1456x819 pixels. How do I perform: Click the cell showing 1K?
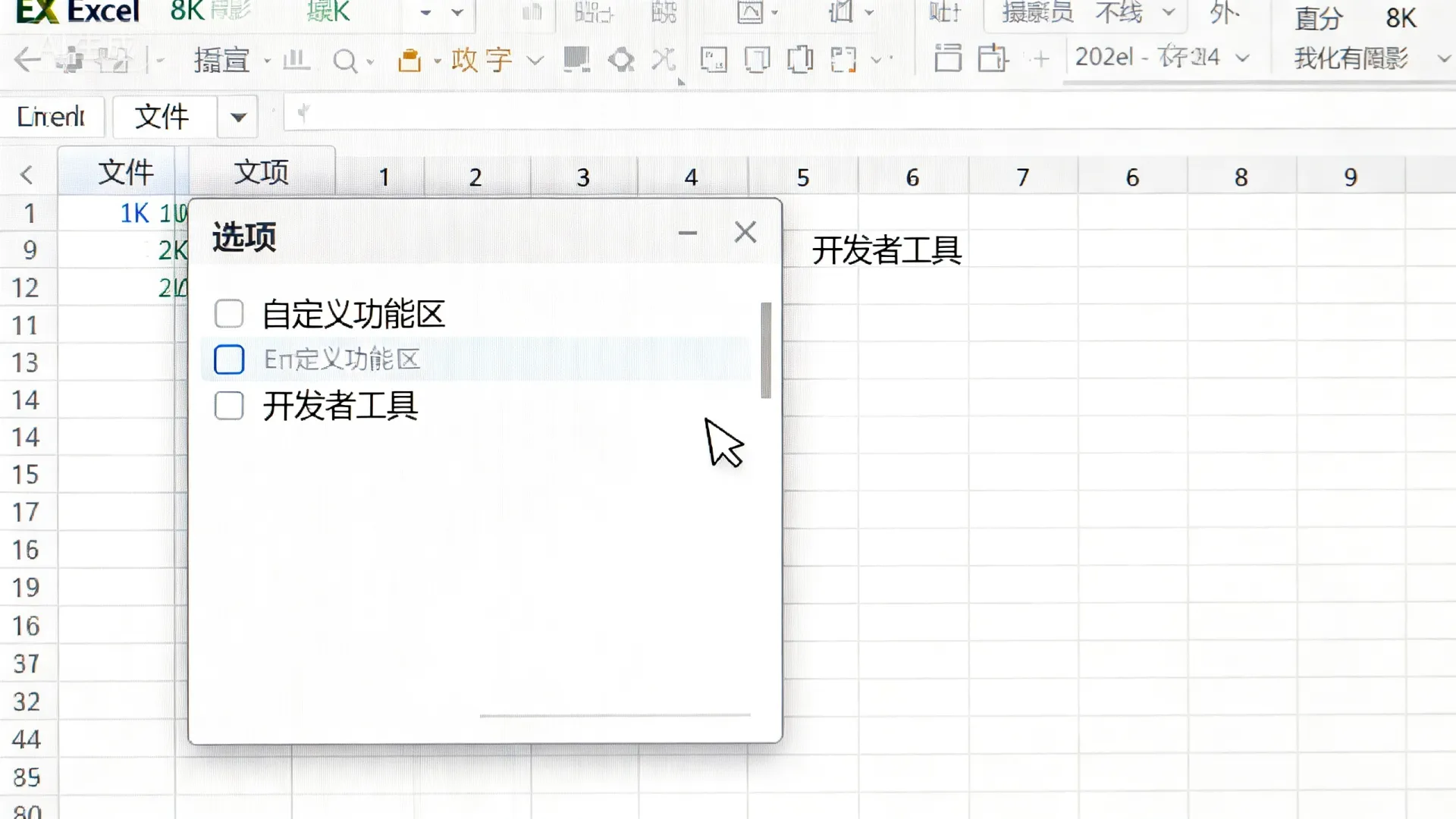tap(134, 213)
